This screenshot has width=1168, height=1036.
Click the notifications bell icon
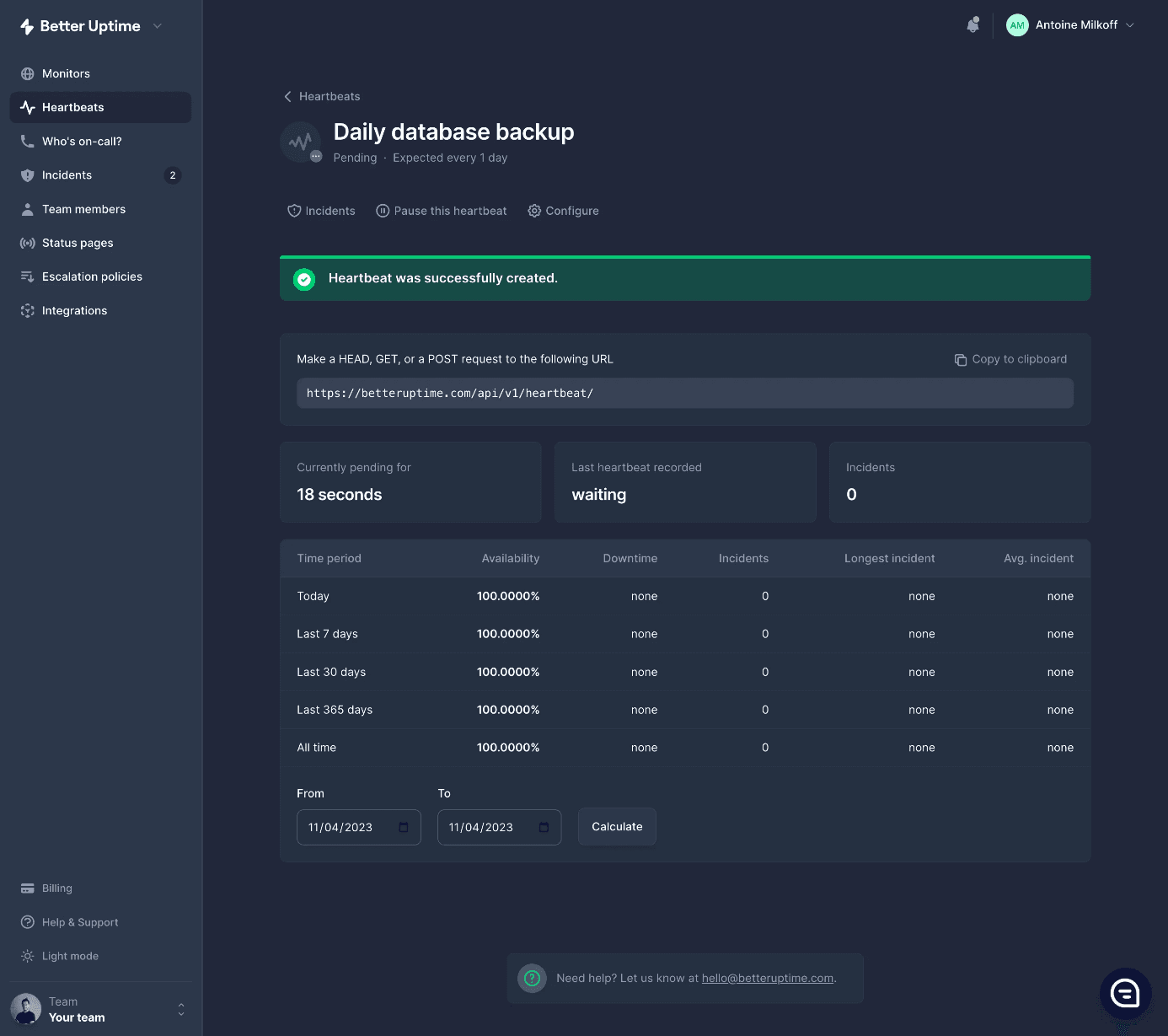click(x=973, y=25)
